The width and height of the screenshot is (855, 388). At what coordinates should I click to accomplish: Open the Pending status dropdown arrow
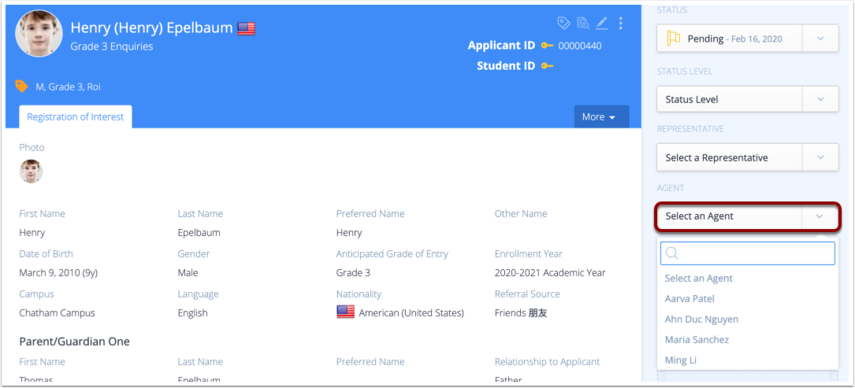[820, 38]
